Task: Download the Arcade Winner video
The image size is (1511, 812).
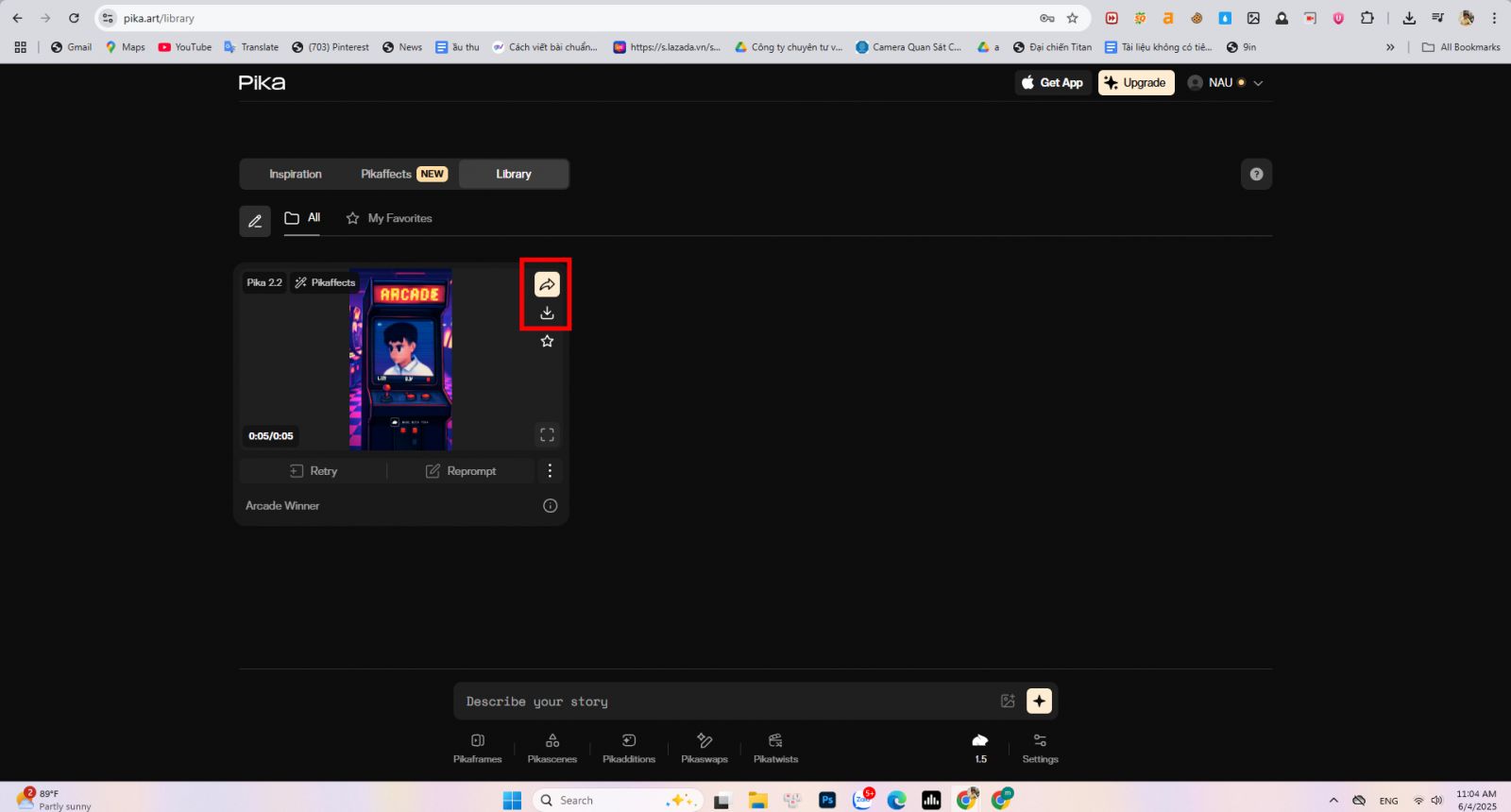Action: (x=547, y=313)
